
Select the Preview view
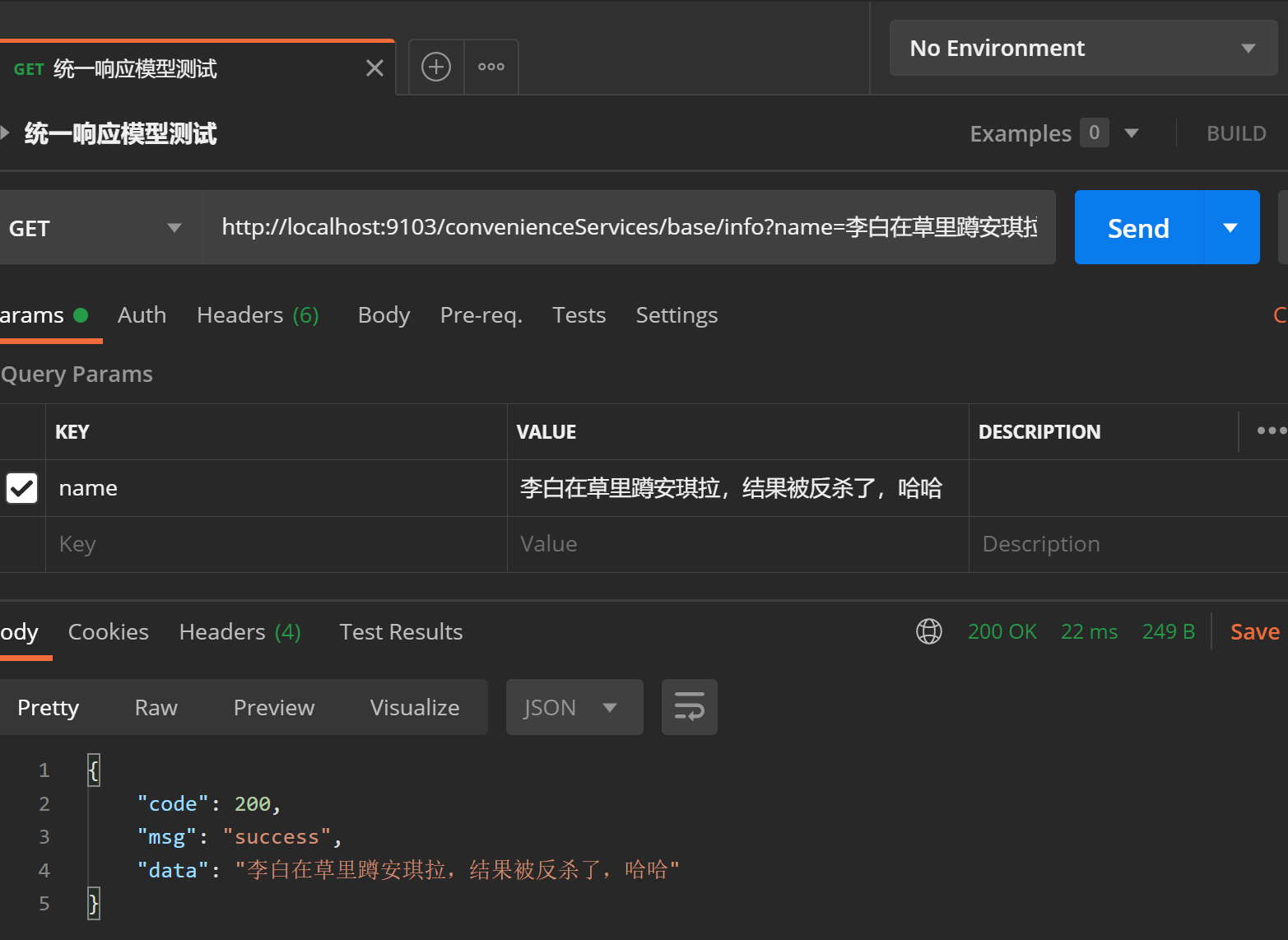click(x=274, y=708)
